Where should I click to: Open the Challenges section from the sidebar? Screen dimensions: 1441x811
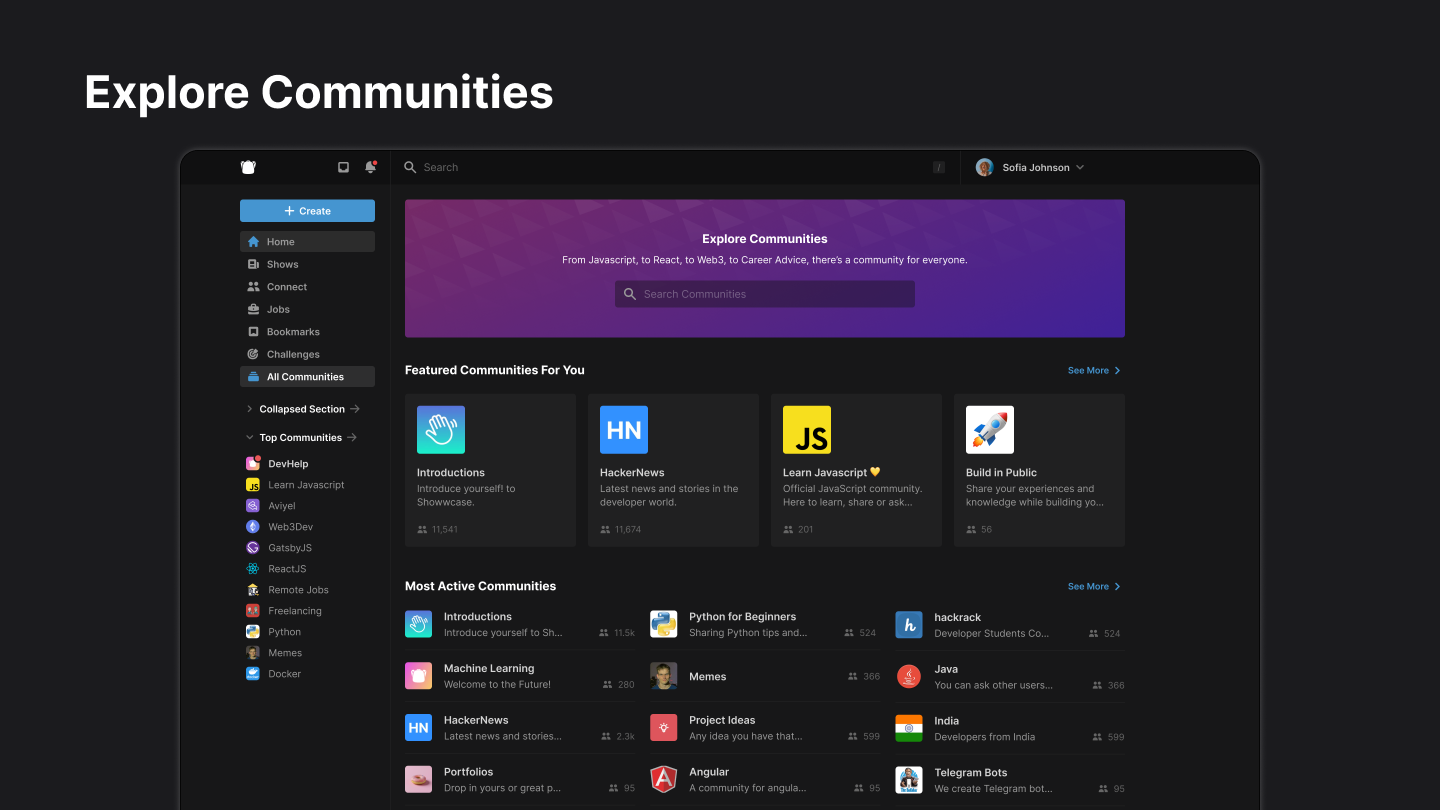tap(291, 353)
